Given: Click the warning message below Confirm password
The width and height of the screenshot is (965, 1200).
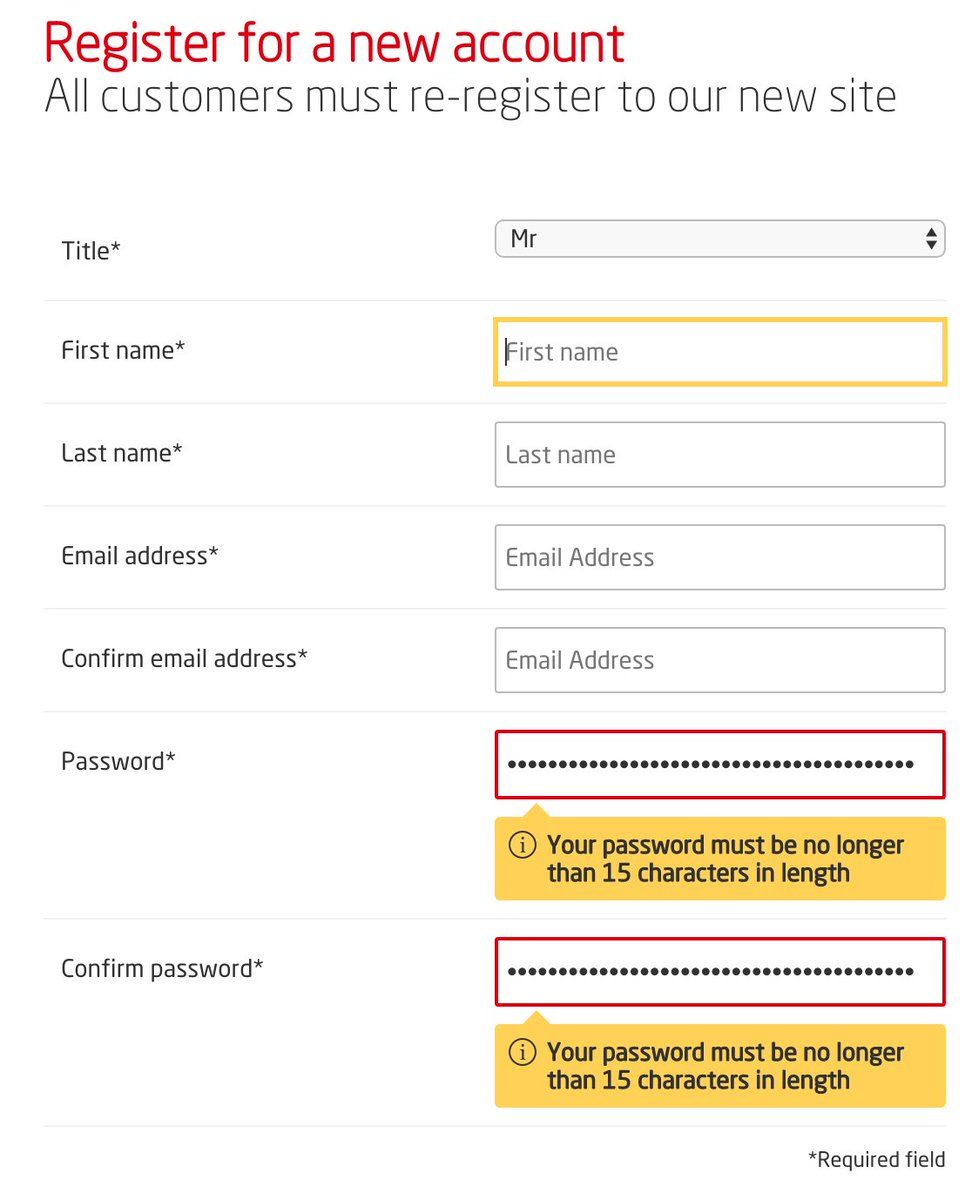Looking at the screenshot, I should 725,1066.
